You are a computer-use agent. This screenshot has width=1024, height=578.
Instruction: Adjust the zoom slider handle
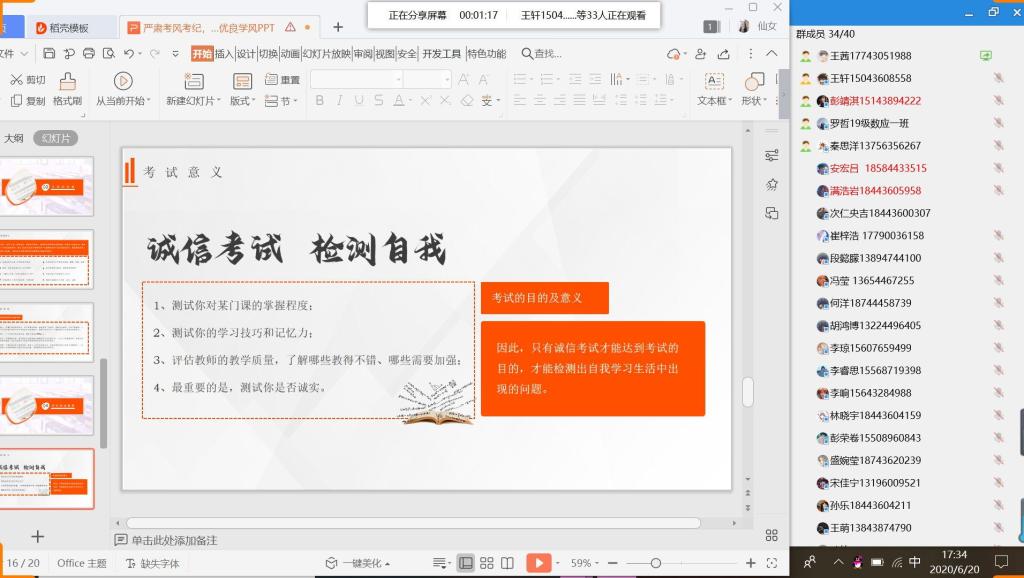[x=656, y=563]
